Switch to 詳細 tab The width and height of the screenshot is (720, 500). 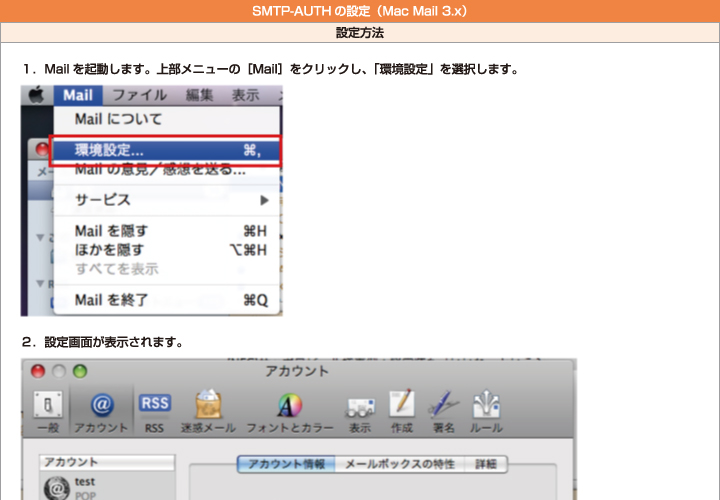tap(486, 464)
